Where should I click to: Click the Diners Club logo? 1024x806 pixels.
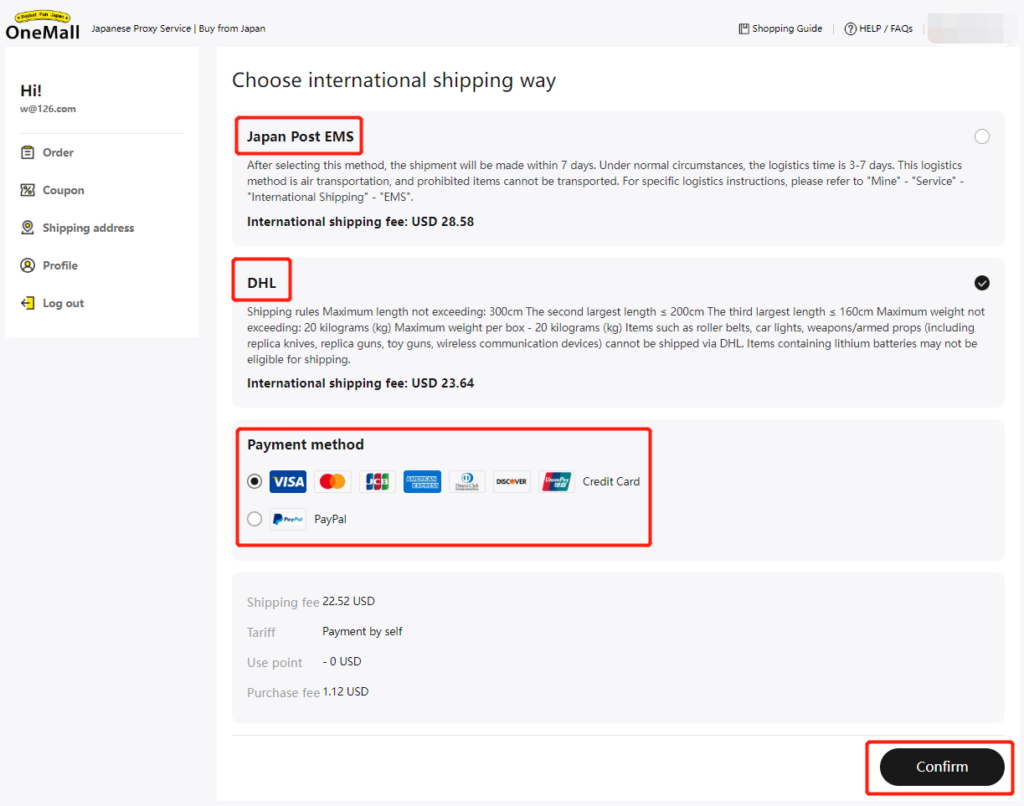click(x=467, y=481)
